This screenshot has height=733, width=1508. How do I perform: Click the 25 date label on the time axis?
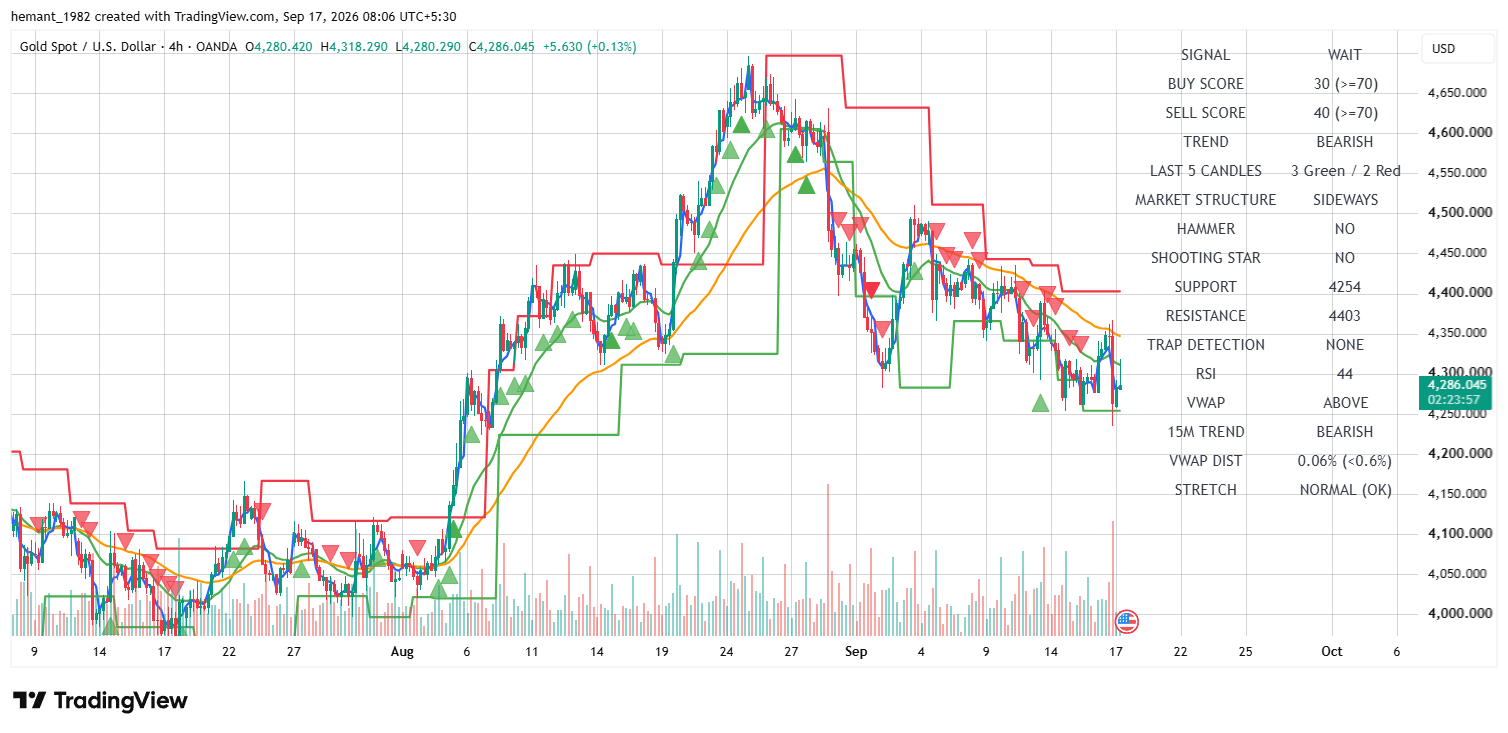tap(1246, 652)
